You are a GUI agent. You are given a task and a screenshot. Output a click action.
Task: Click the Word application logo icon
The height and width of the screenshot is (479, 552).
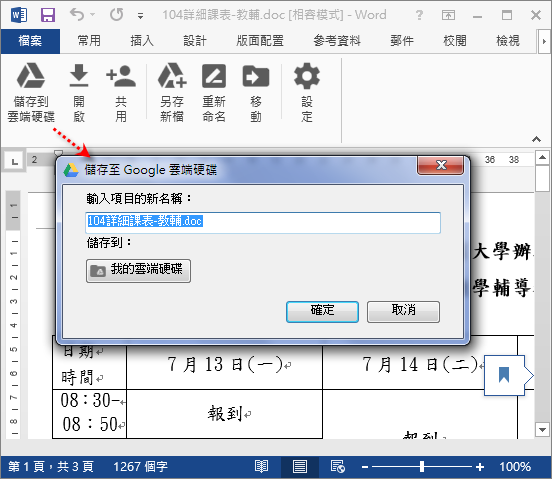[x=19, y=15]
